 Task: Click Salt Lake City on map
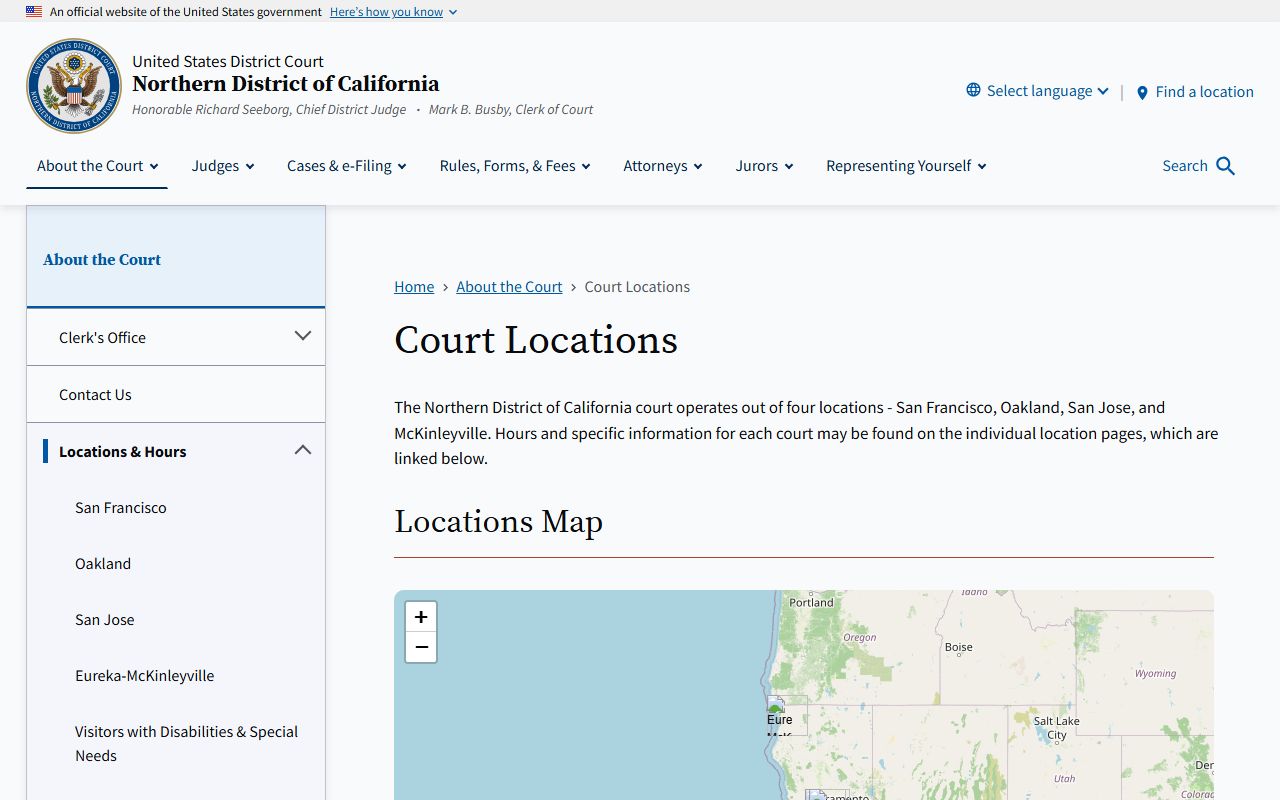pos(1057,728)
